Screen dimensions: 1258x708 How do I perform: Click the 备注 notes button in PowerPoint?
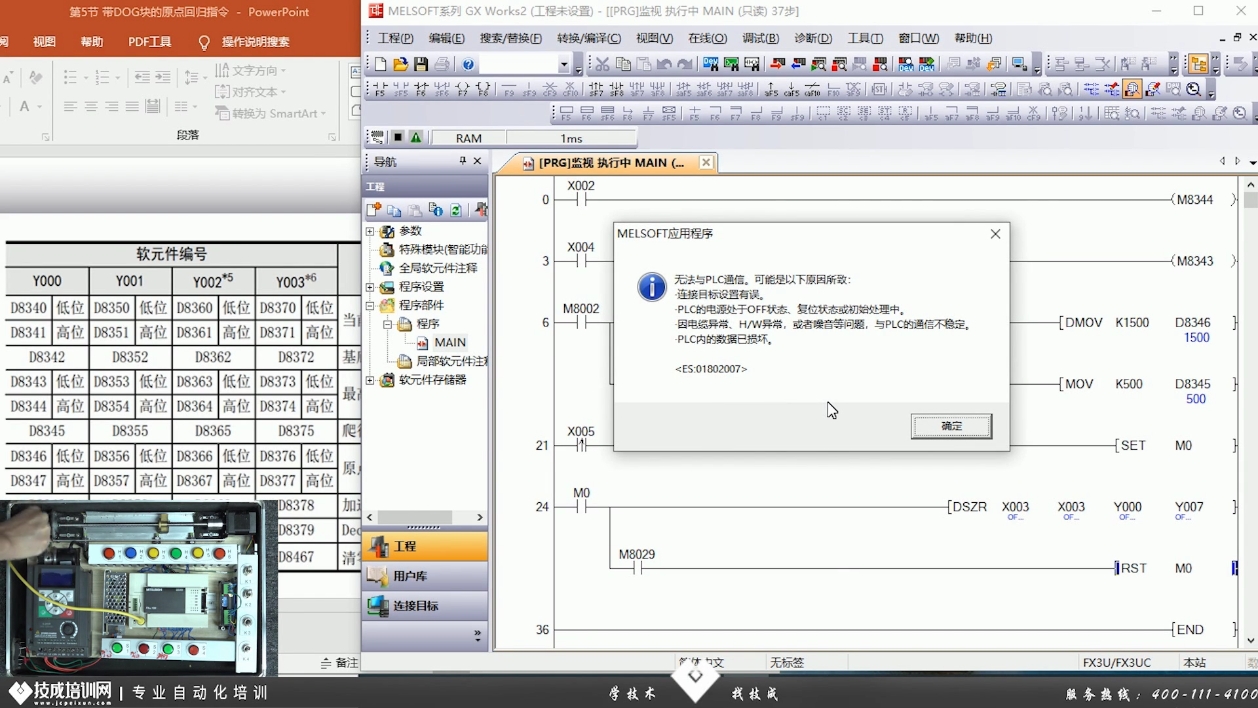[339, 663]
